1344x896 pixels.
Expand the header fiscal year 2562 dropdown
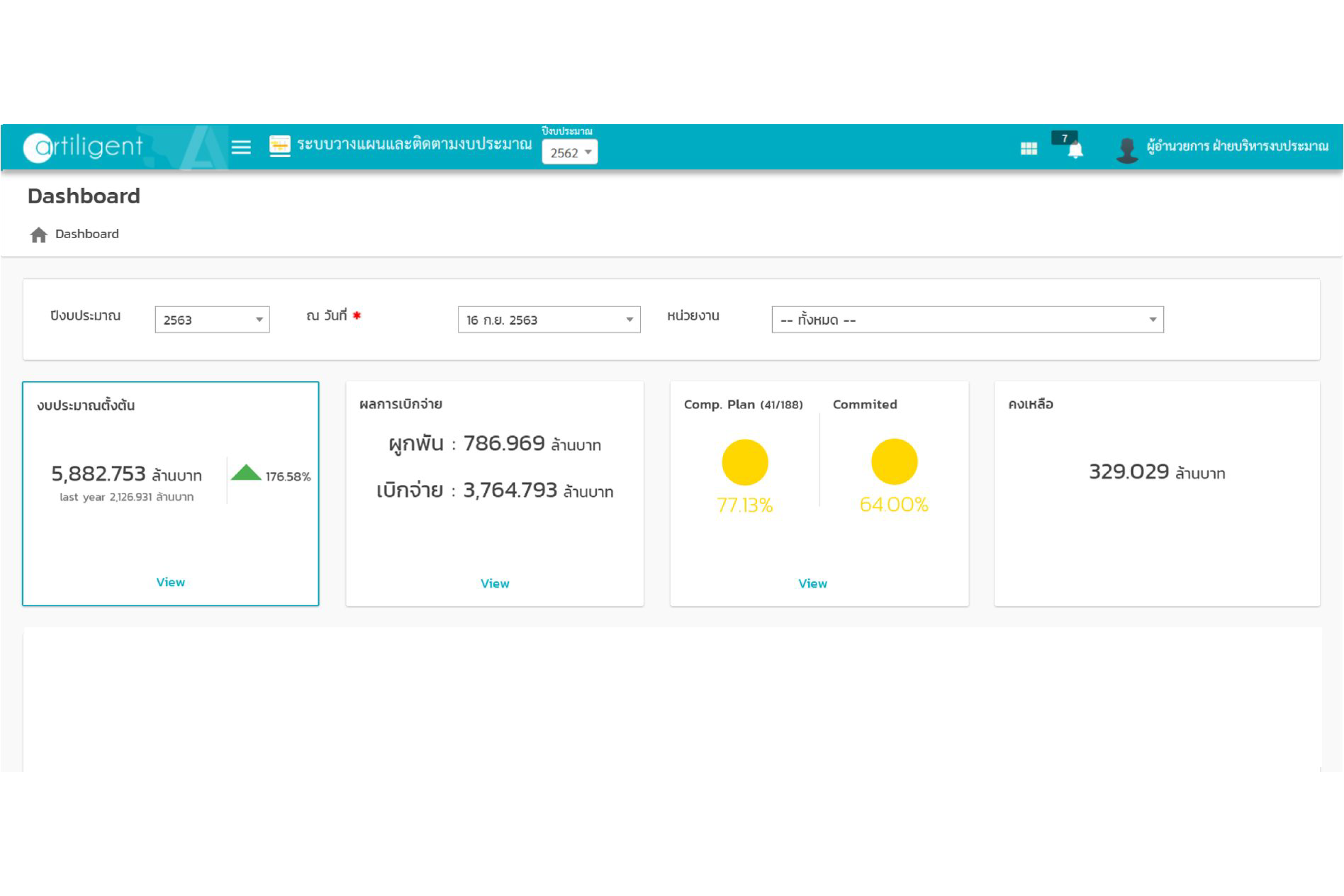click(570, 153)
